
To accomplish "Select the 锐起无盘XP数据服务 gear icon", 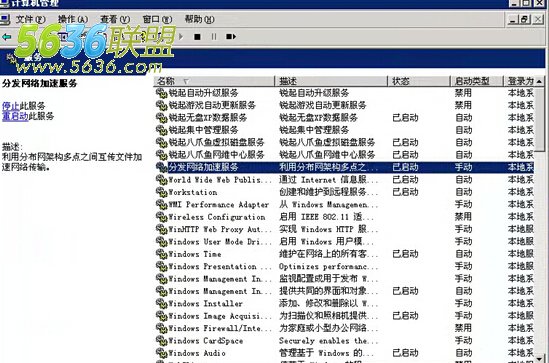I will click(161, 118).
